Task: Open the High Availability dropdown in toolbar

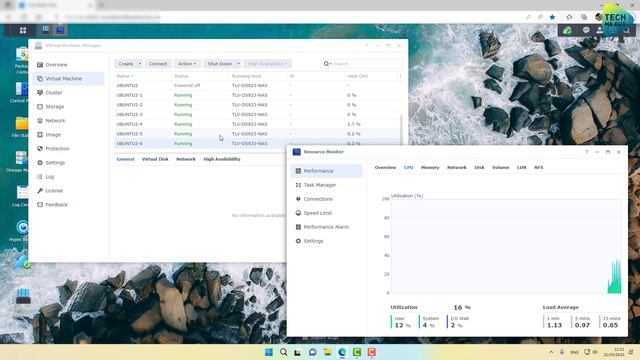Action: pyautogui.click(x=267, y=64)
